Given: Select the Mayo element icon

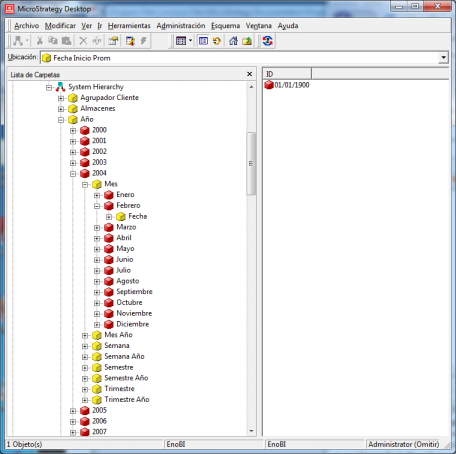Looking at the screenshot, I should [x=109, y=249].
